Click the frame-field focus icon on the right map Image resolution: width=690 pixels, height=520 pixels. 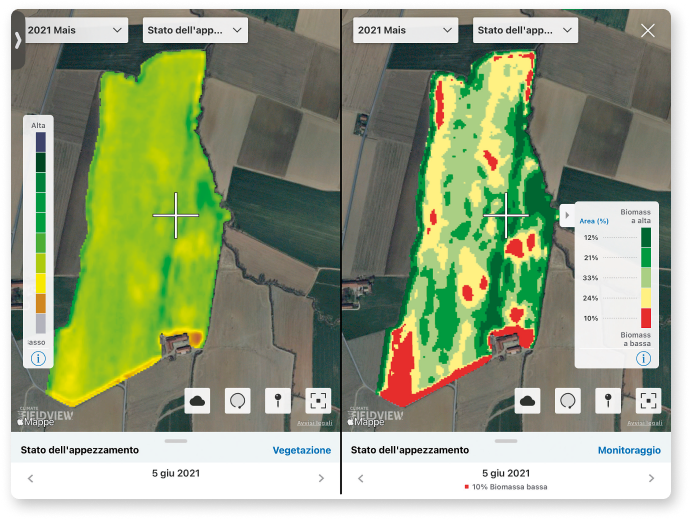pos(648,401)
